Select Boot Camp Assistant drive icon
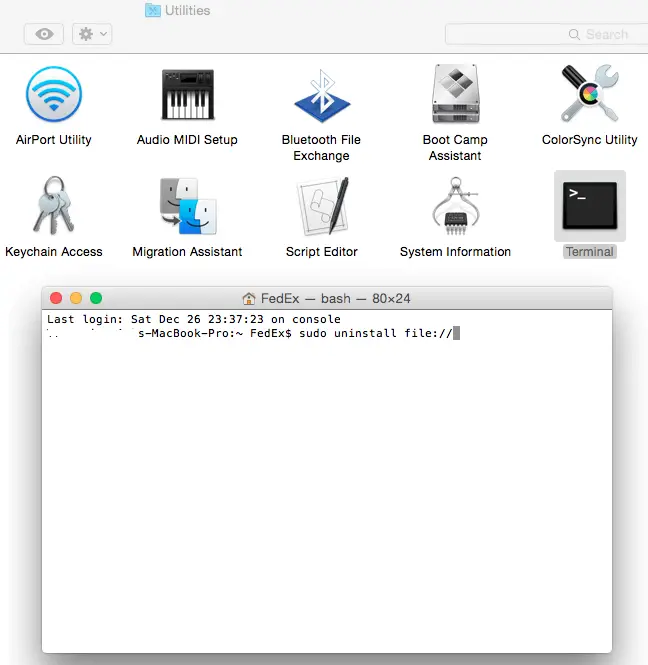The height and width of the screenshot is (665, 648). coord(455,94)
